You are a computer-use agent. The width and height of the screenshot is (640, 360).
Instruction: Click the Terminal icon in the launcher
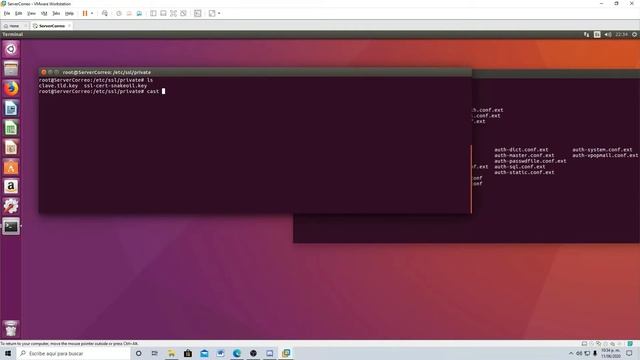pos(11,226)
